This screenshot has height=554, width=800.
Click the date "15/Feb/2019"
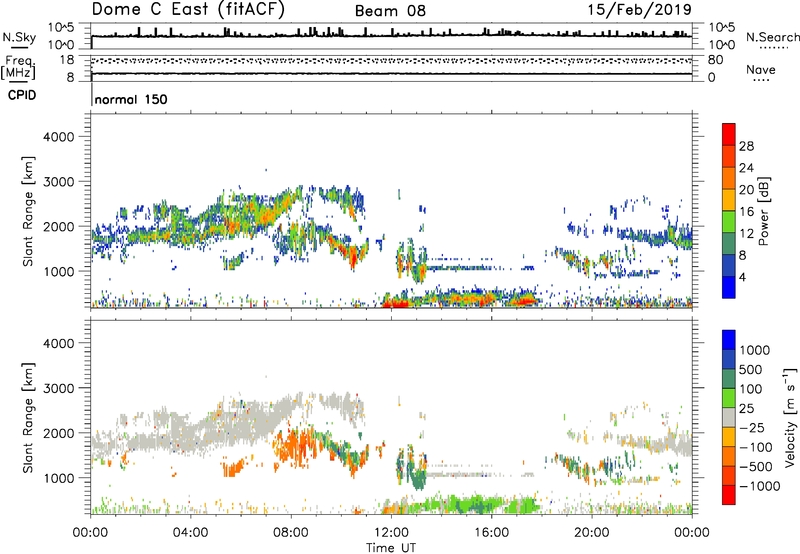640,10
